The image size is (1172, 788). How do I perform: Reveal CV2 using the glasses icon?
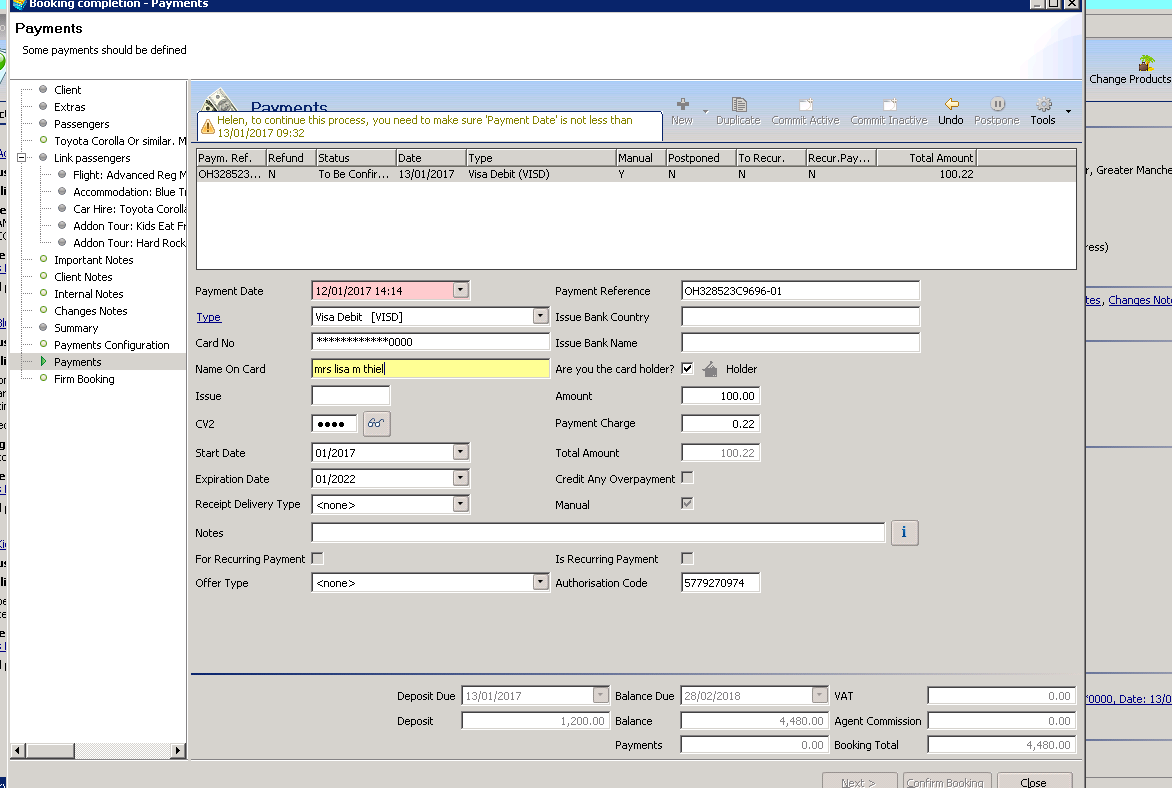pyautogui.click(x=376, y=424)
